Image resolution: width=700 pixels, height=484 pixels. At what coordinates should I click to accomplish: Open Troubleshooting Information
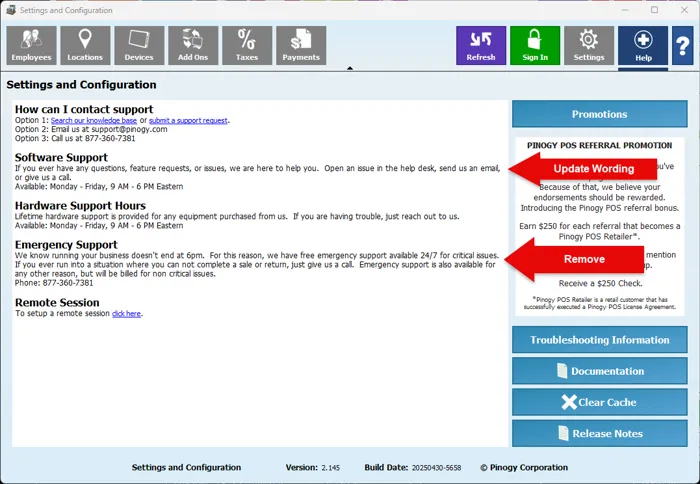point(599,340)
